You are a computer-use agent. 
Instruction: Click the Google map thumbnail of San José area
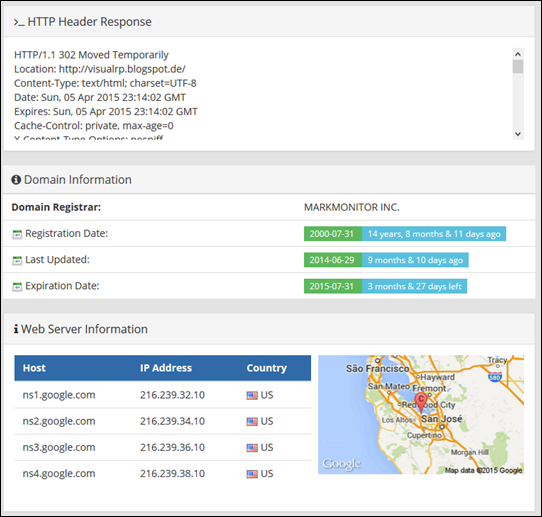pos(421,415)
